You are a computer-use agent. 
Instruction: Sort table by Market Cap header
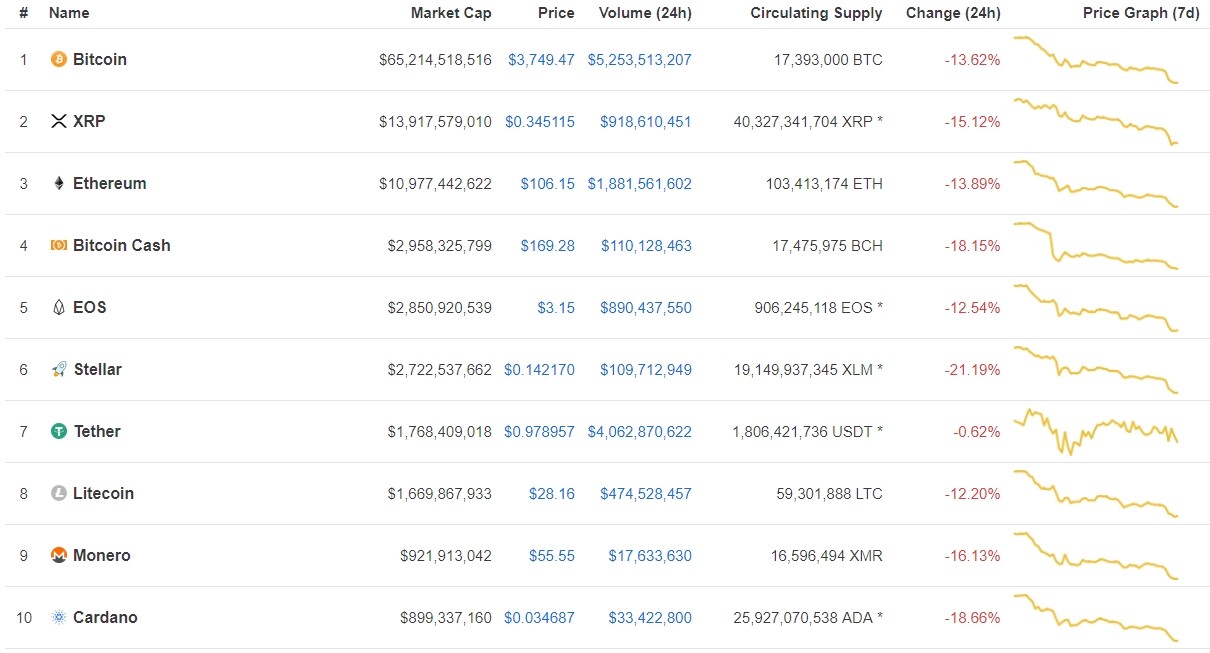[x=451, y=13]
